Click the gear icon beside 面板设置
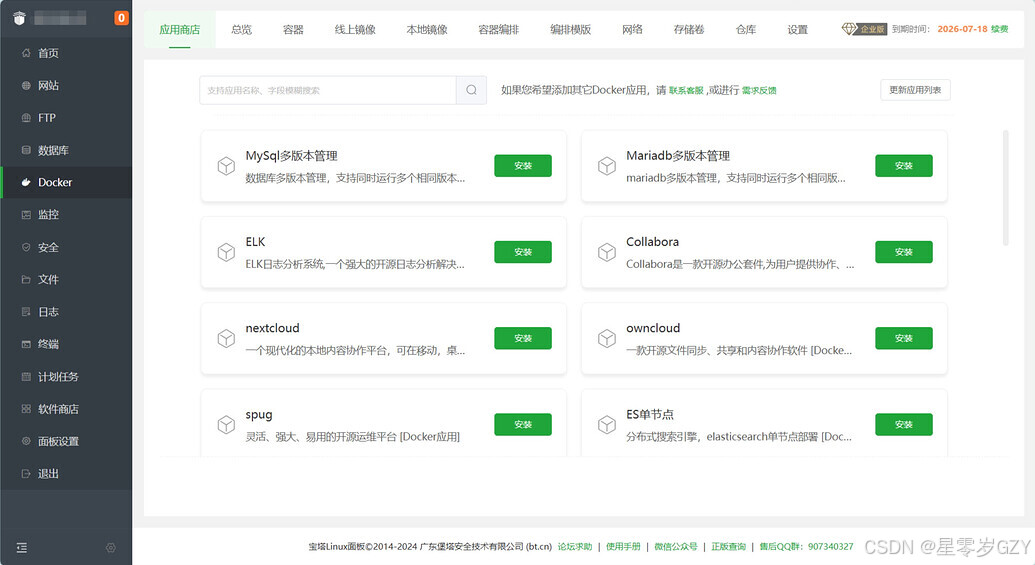 coord(26,441)
